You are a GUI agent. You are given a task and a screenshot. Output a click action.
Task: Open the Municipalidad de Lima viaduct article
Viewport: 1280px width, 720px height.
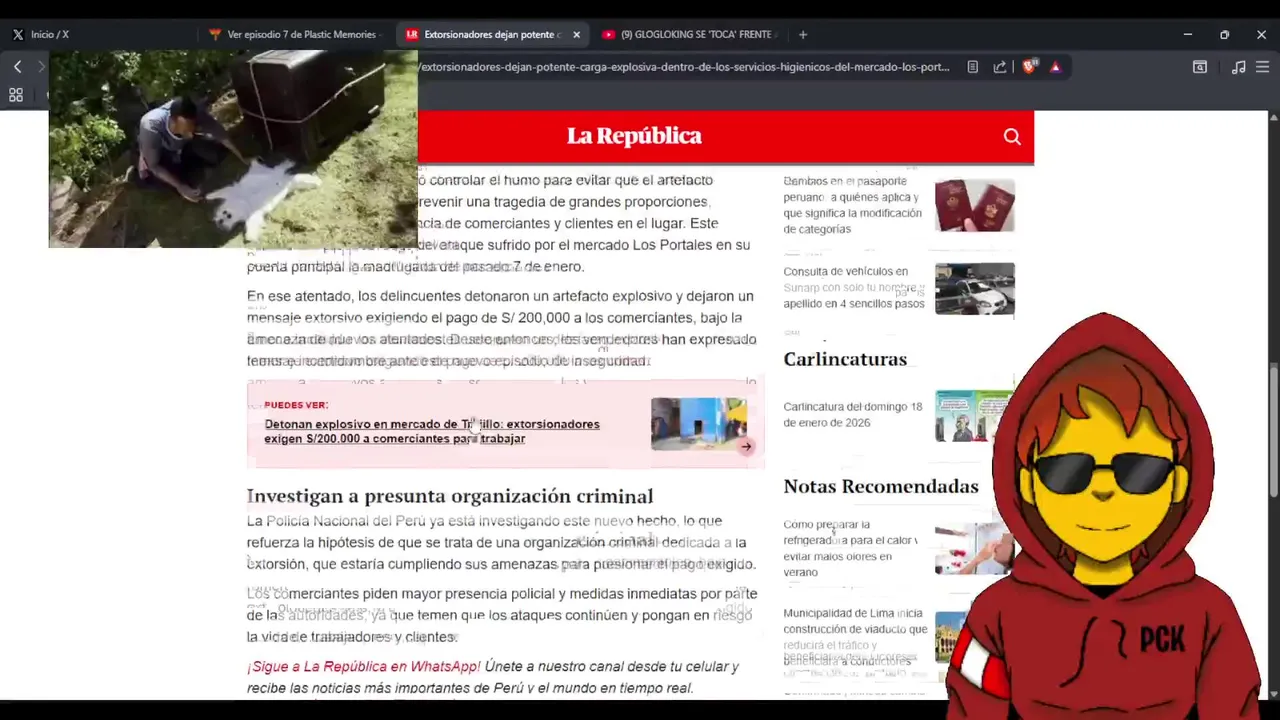[x=855, y=637]
